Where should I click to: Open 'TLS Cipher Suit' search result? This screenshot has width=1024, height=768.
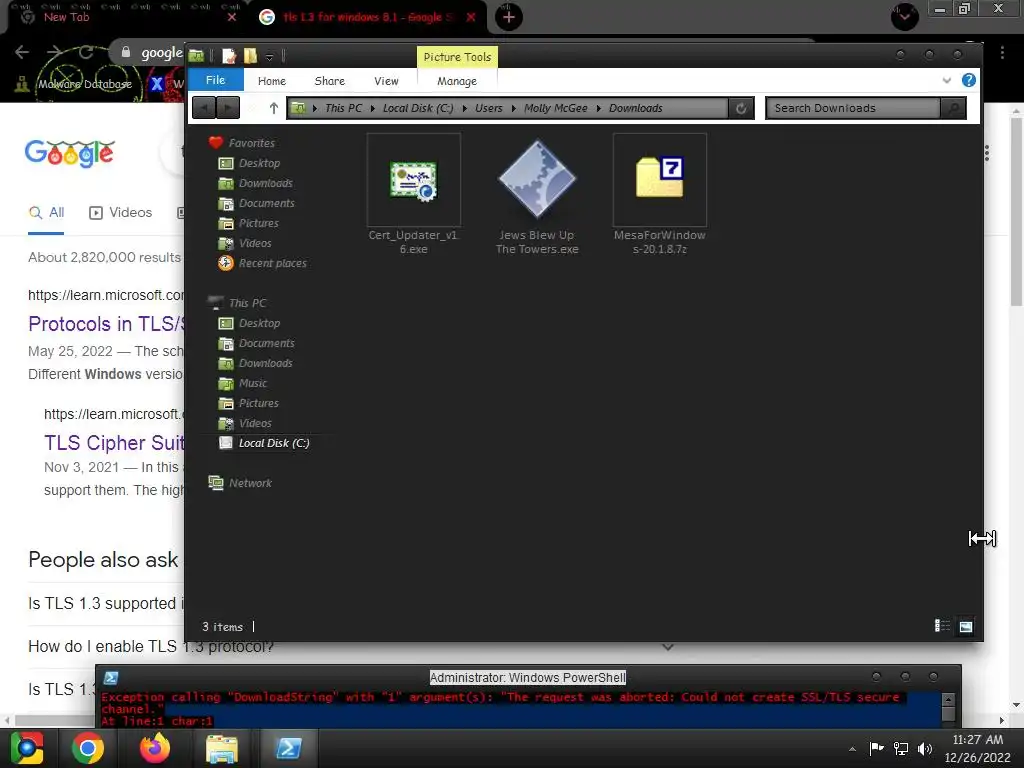click(114, 443)
